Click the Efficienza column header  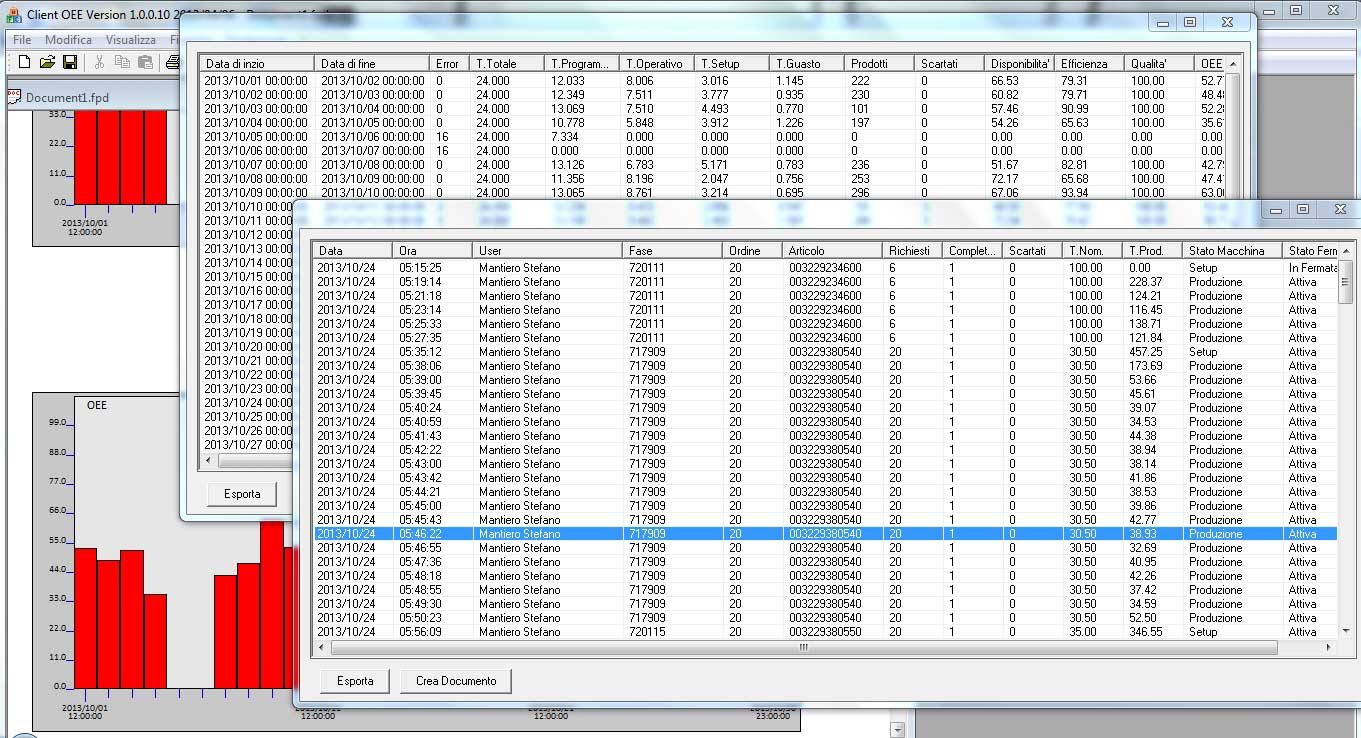(1089, 63)
